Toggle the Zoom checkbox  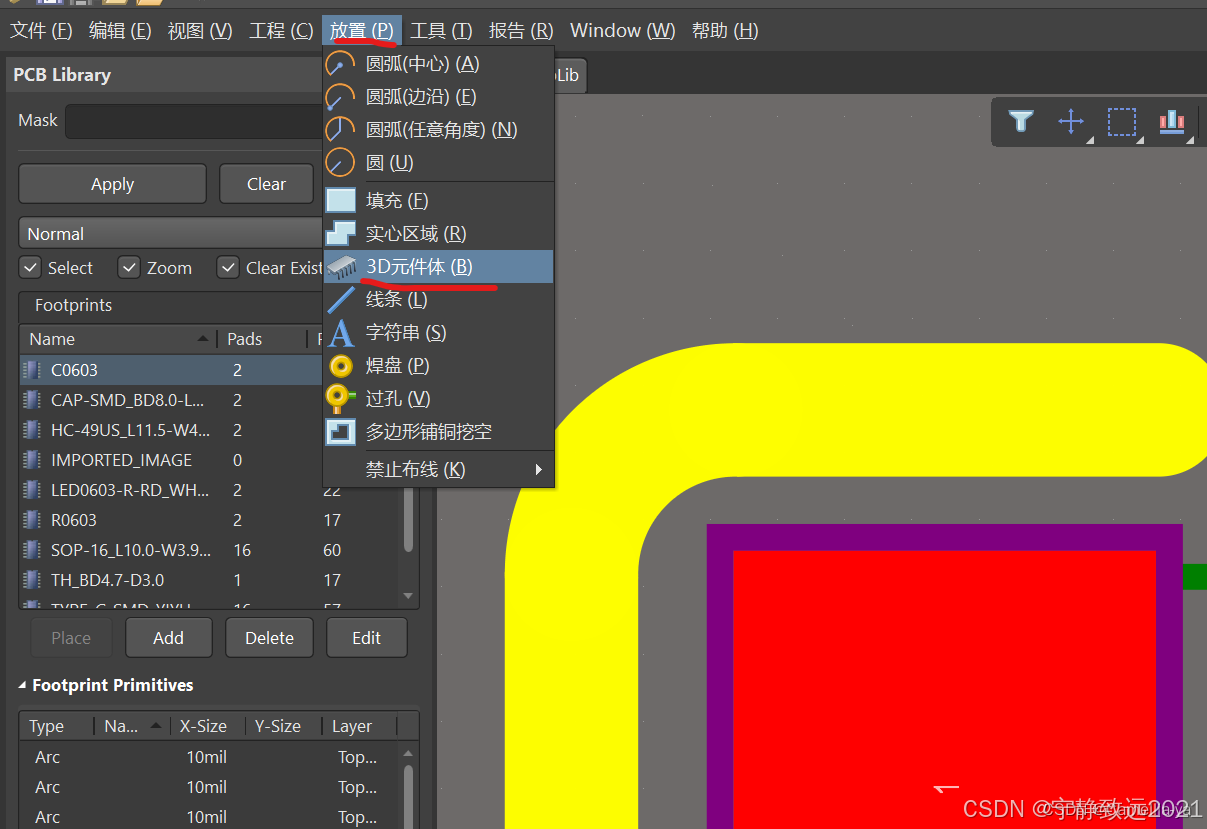coord(129,267)
